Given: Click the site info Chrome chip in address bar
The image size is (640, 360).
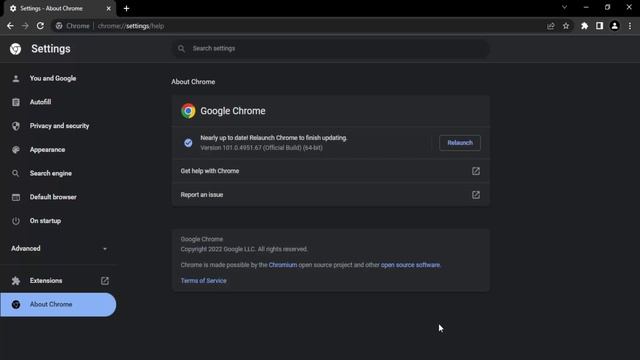Looking at the screenshot, I should 72,26.
